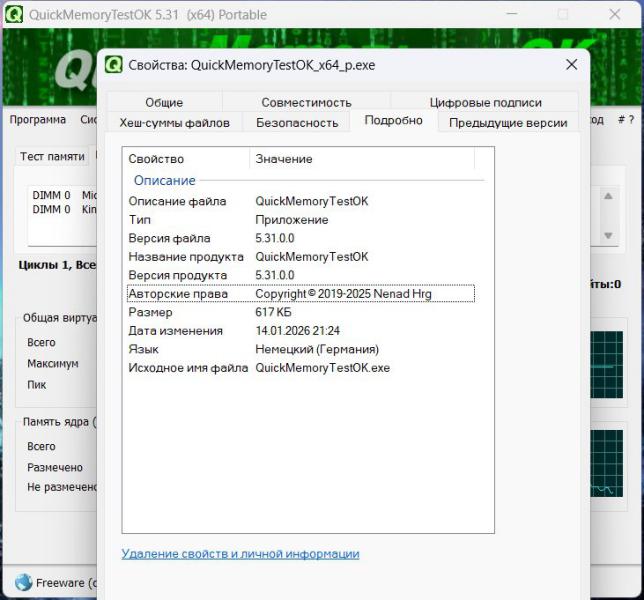
Task: Select the Хеш-суммы файлов tab
Action: click(175, 122)
